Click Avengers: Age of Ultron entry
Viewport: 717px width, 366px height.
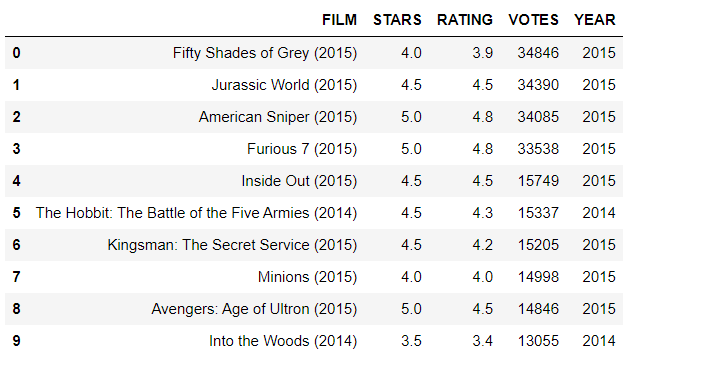pyautogui.click(x=254, y=309)
